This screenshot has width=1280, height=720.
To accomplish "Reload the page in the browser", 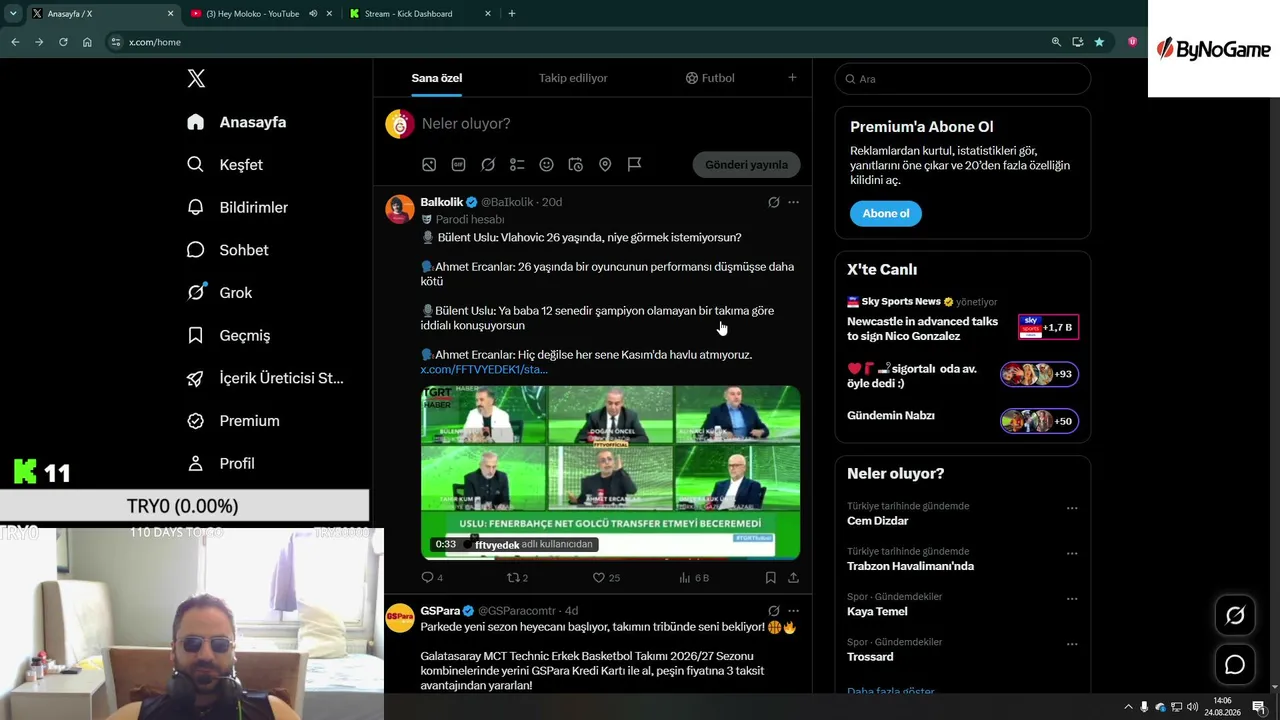I will click(63, 42).
